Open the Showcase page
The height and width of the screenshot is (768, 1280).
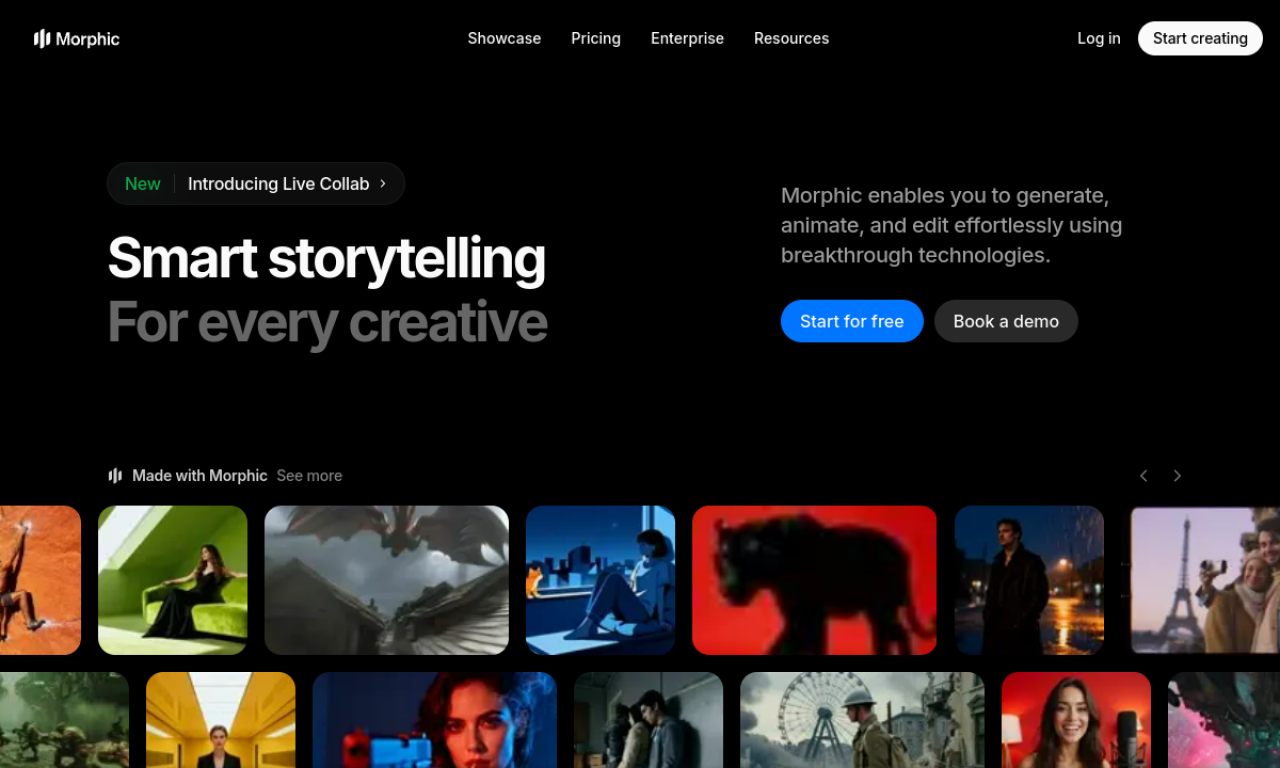point(504,38)
